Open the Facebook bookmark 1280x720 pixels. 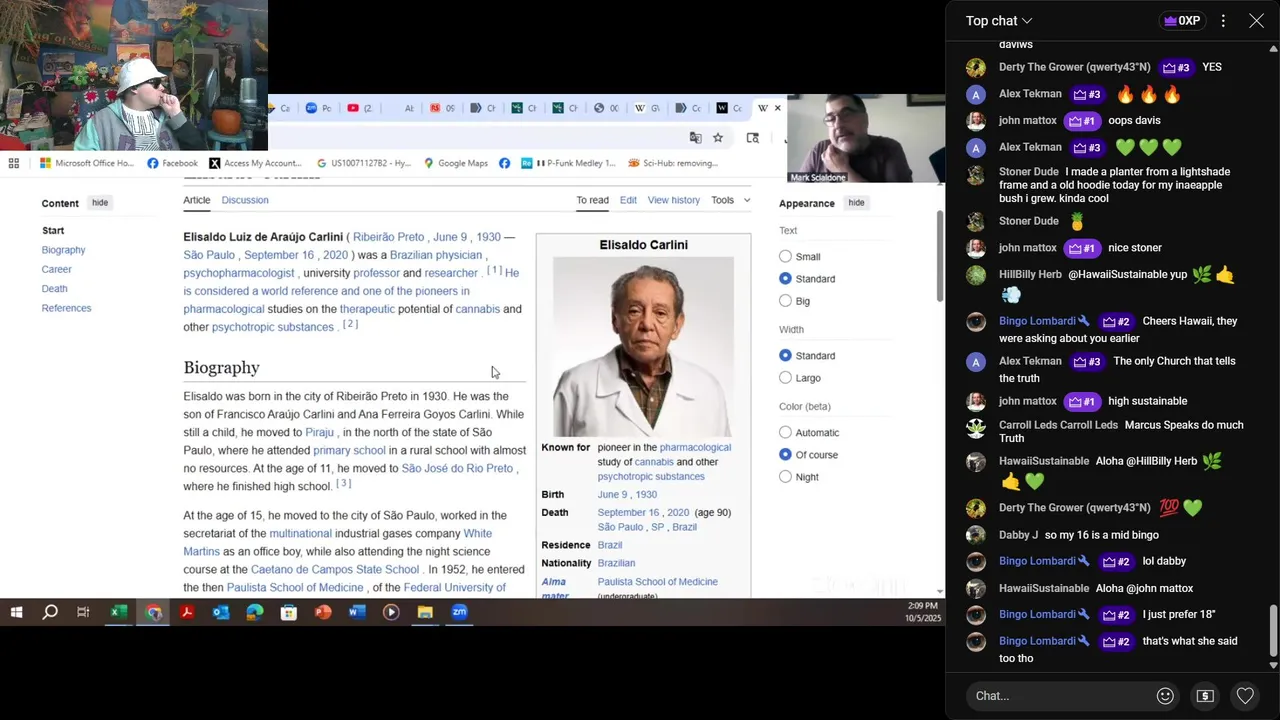[172, 163]
